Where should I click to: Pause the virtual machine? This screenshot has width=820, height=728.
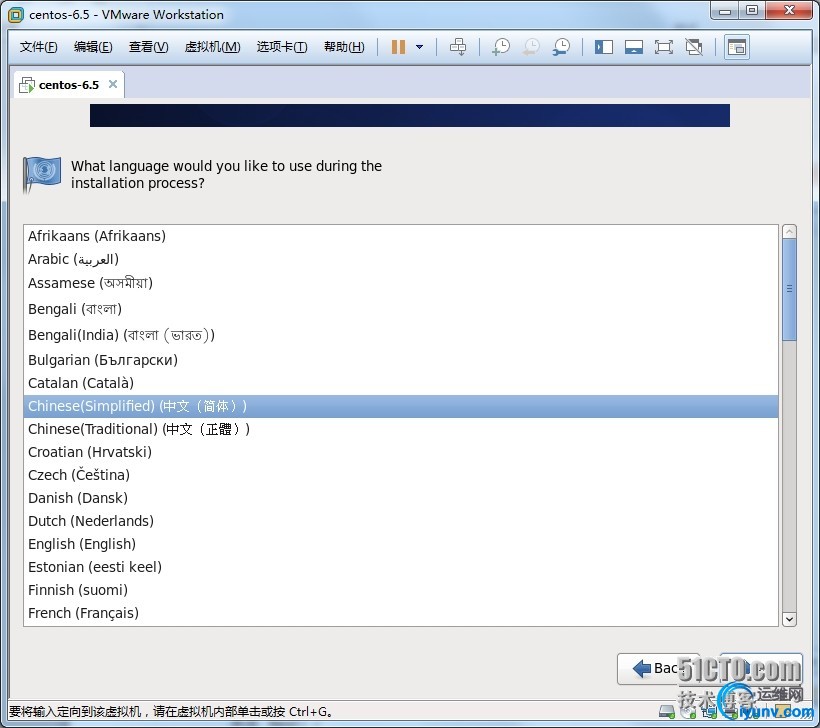[x=398, y=47]
